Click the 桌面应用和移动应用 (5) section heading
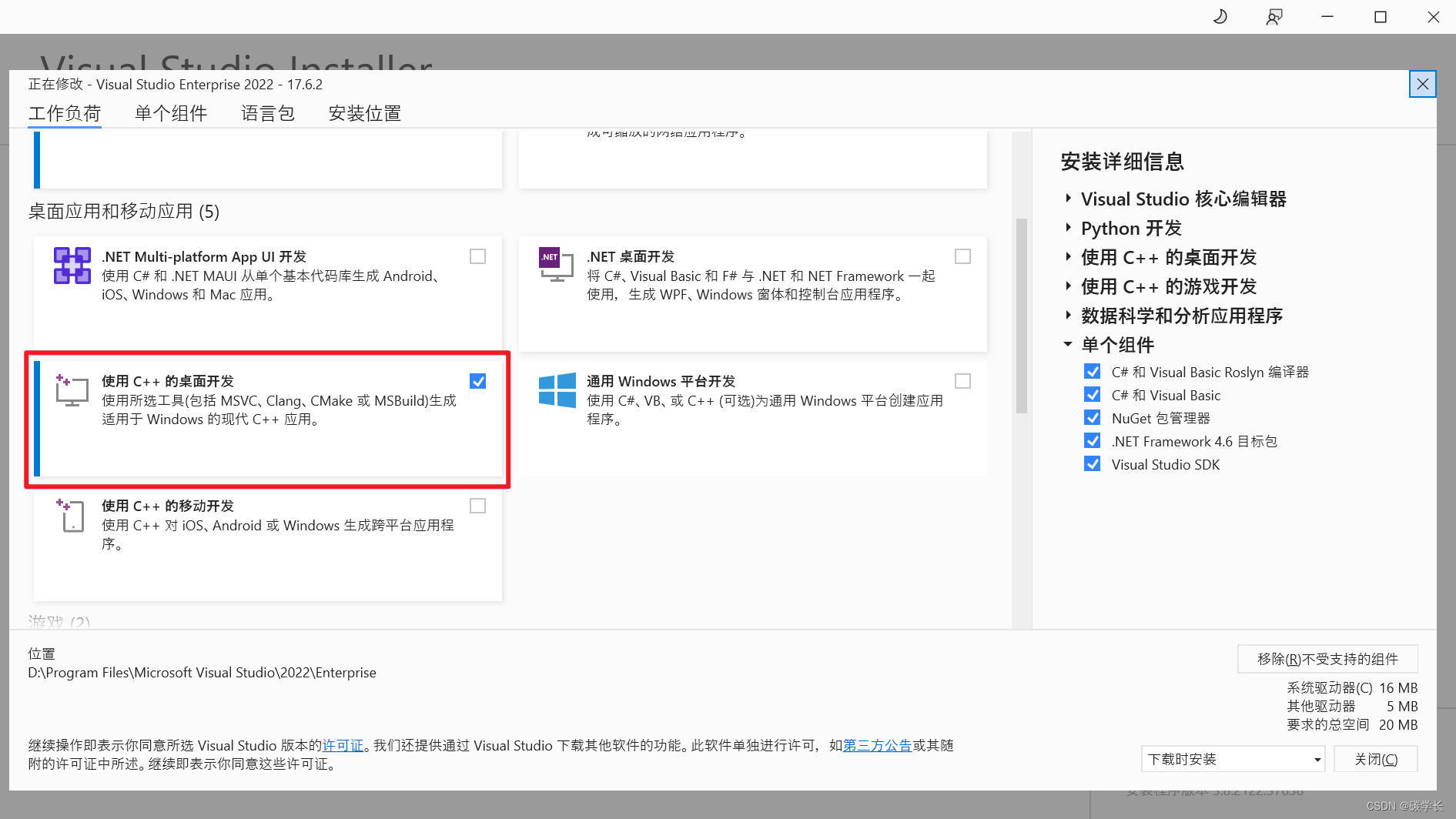The image size is (1456, 819). pos(124,212)
